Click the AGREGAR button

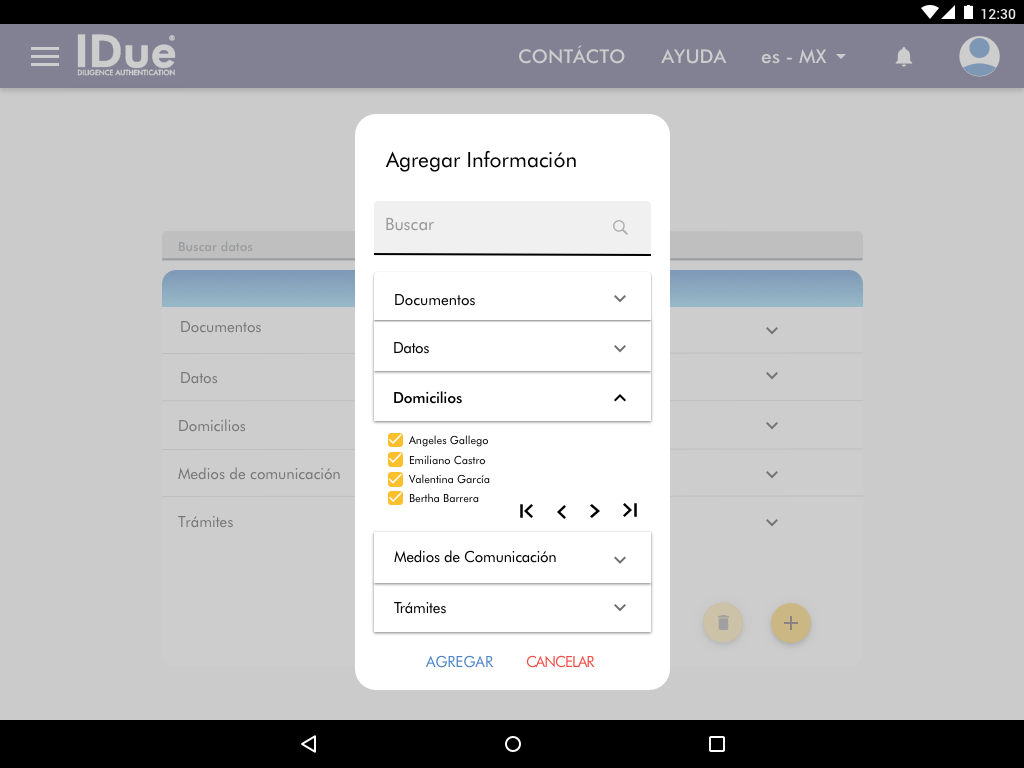459,662
